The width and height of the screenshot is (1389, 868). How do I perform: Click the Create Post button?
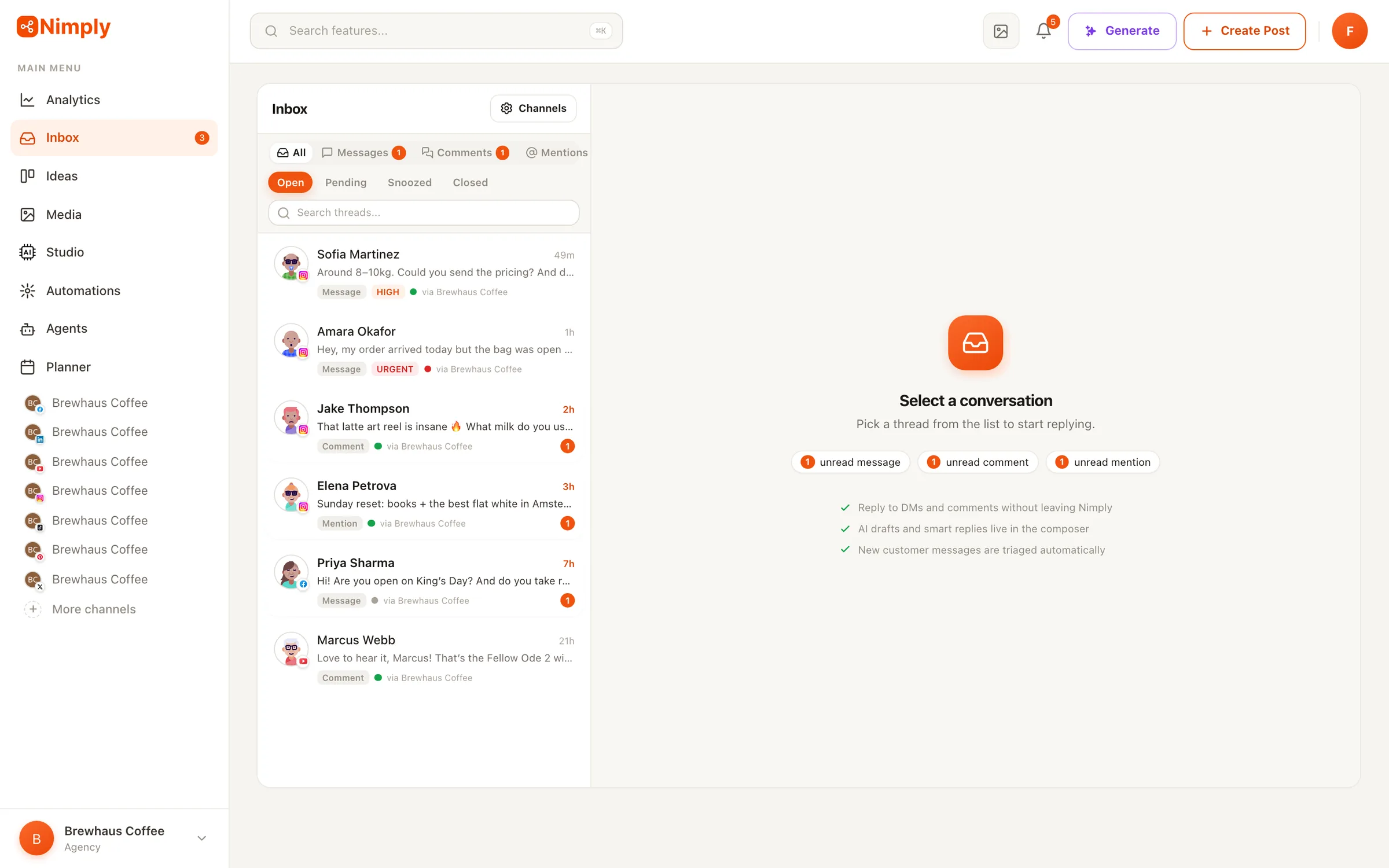pos(1244,31)
